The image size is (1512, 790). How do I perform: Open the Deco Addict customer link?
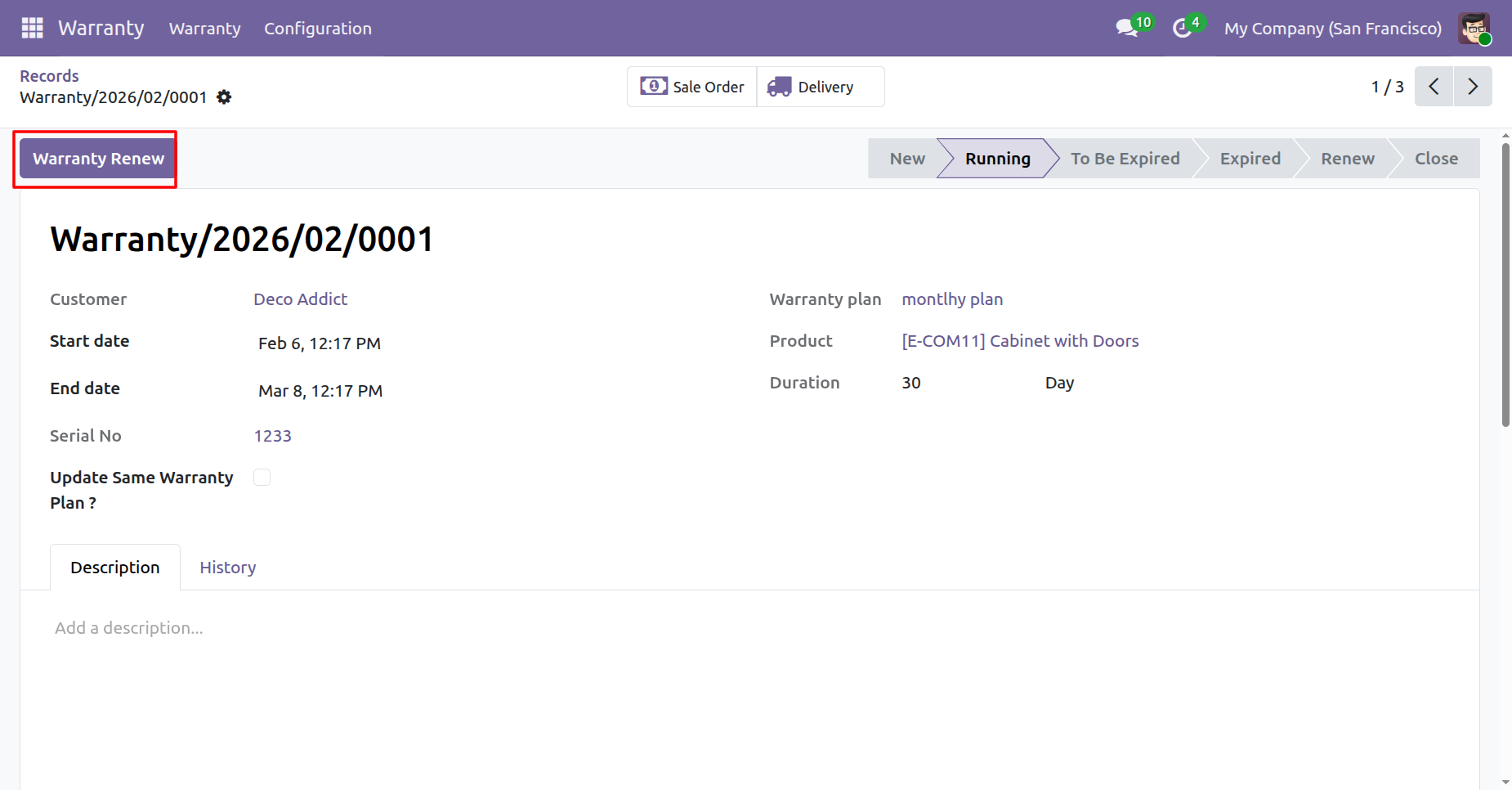[x=300, y=299]
